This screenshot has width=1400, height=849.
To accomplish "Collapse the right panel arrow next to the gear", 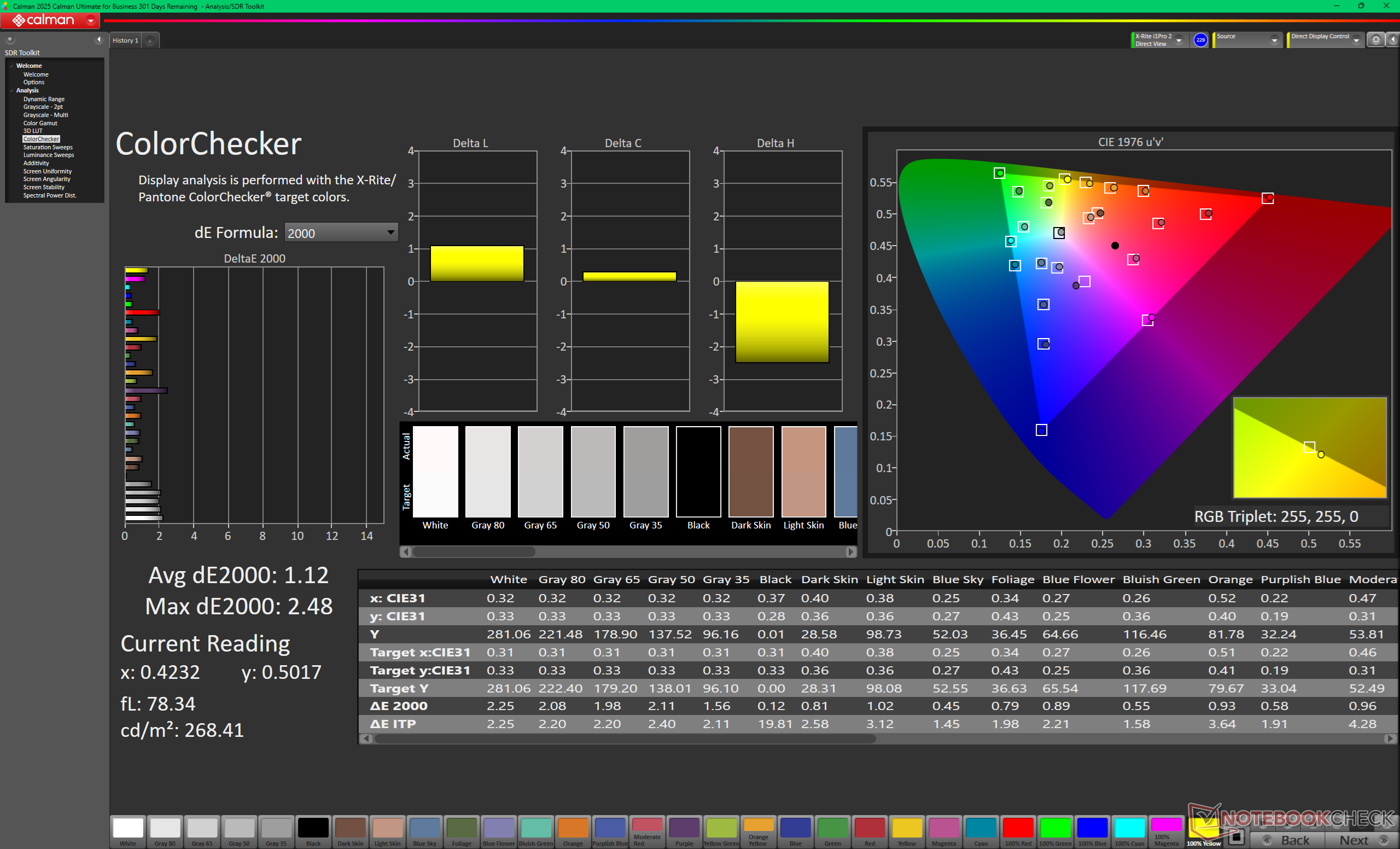I will [x=1392, y=40].
